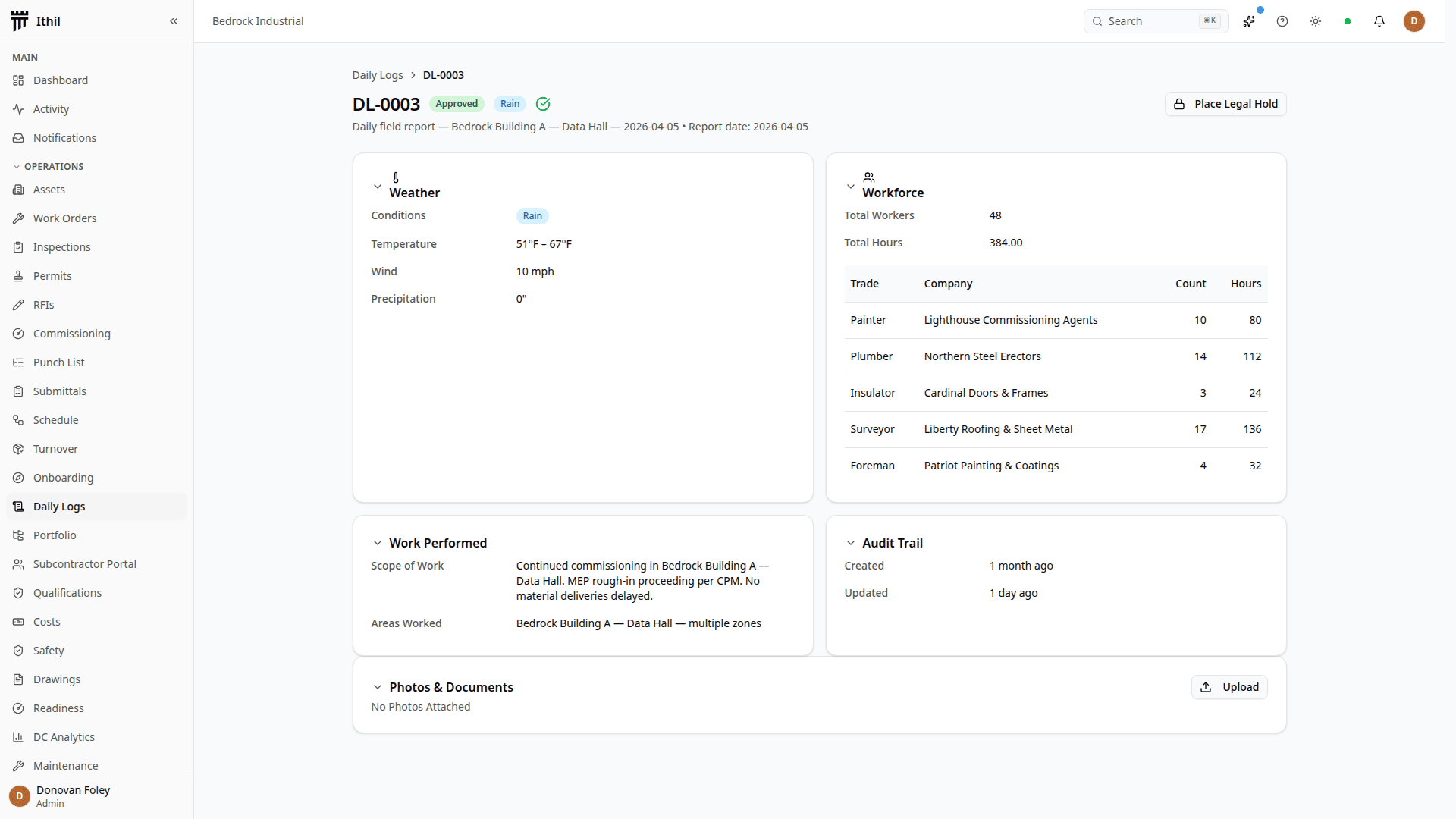Click the Workforce people icon

869,177
